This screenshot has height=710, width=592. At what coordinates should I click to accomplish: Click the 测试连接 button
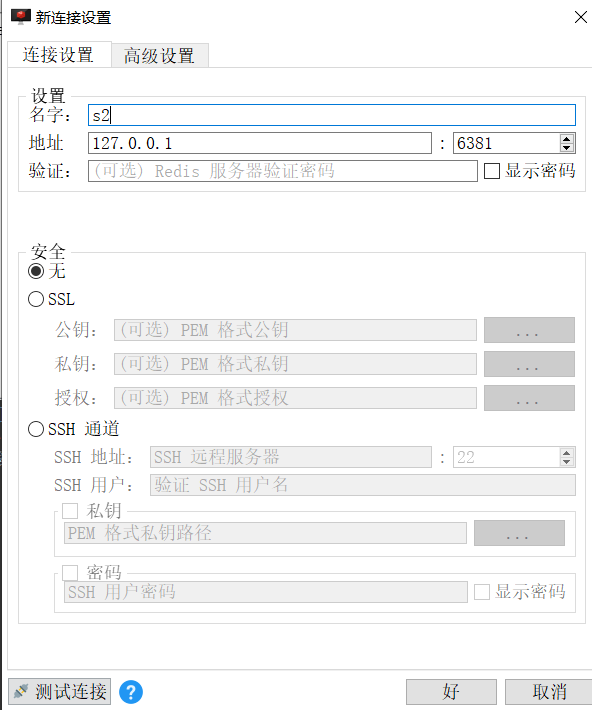[60, 691]
